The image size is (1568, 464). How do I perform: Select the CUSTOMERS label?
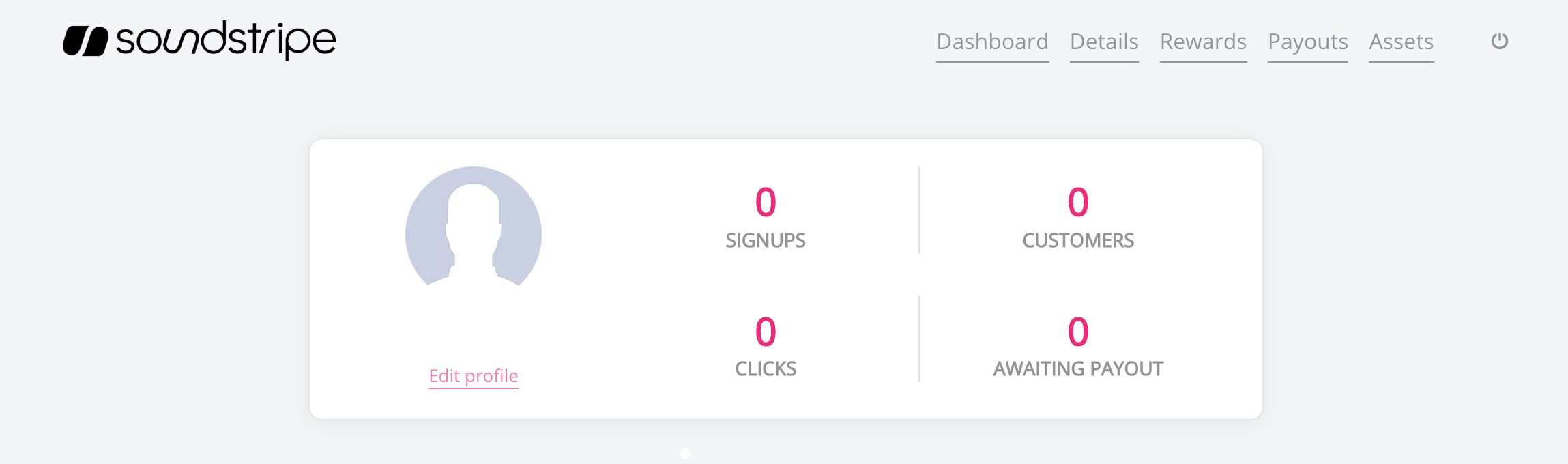[1078, 240]
